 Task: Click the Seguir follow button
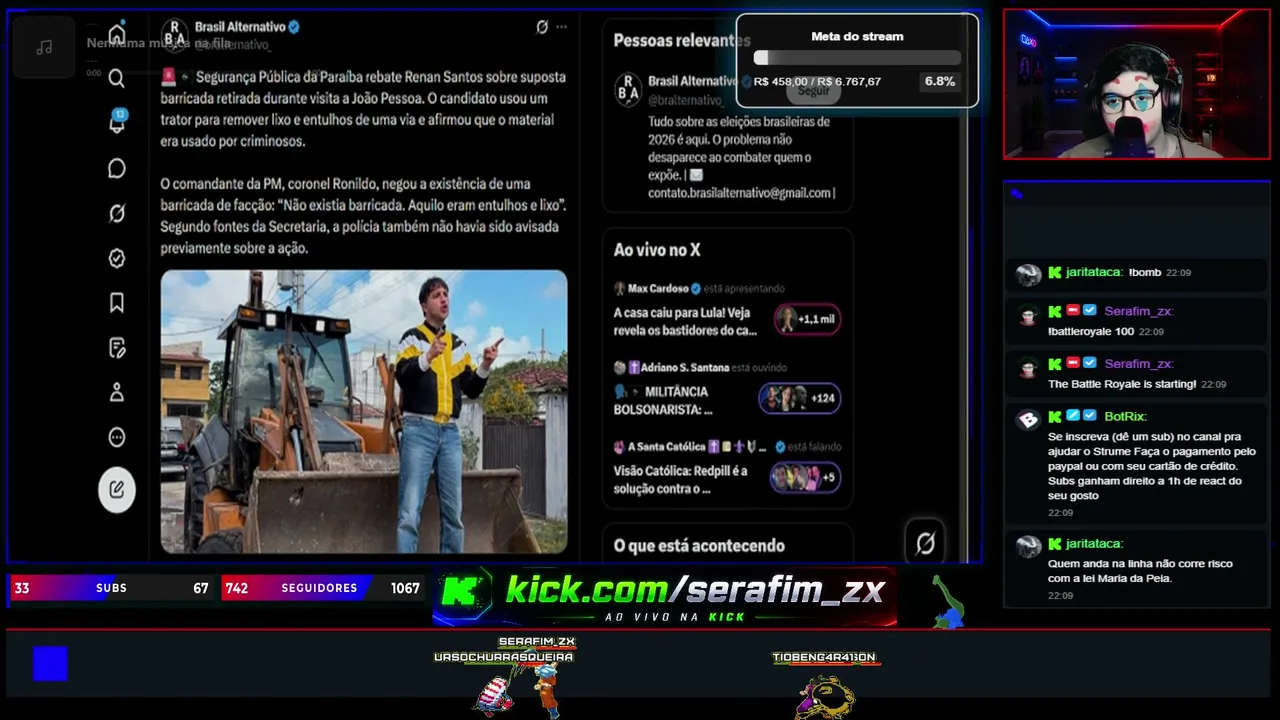pos(814,91)
